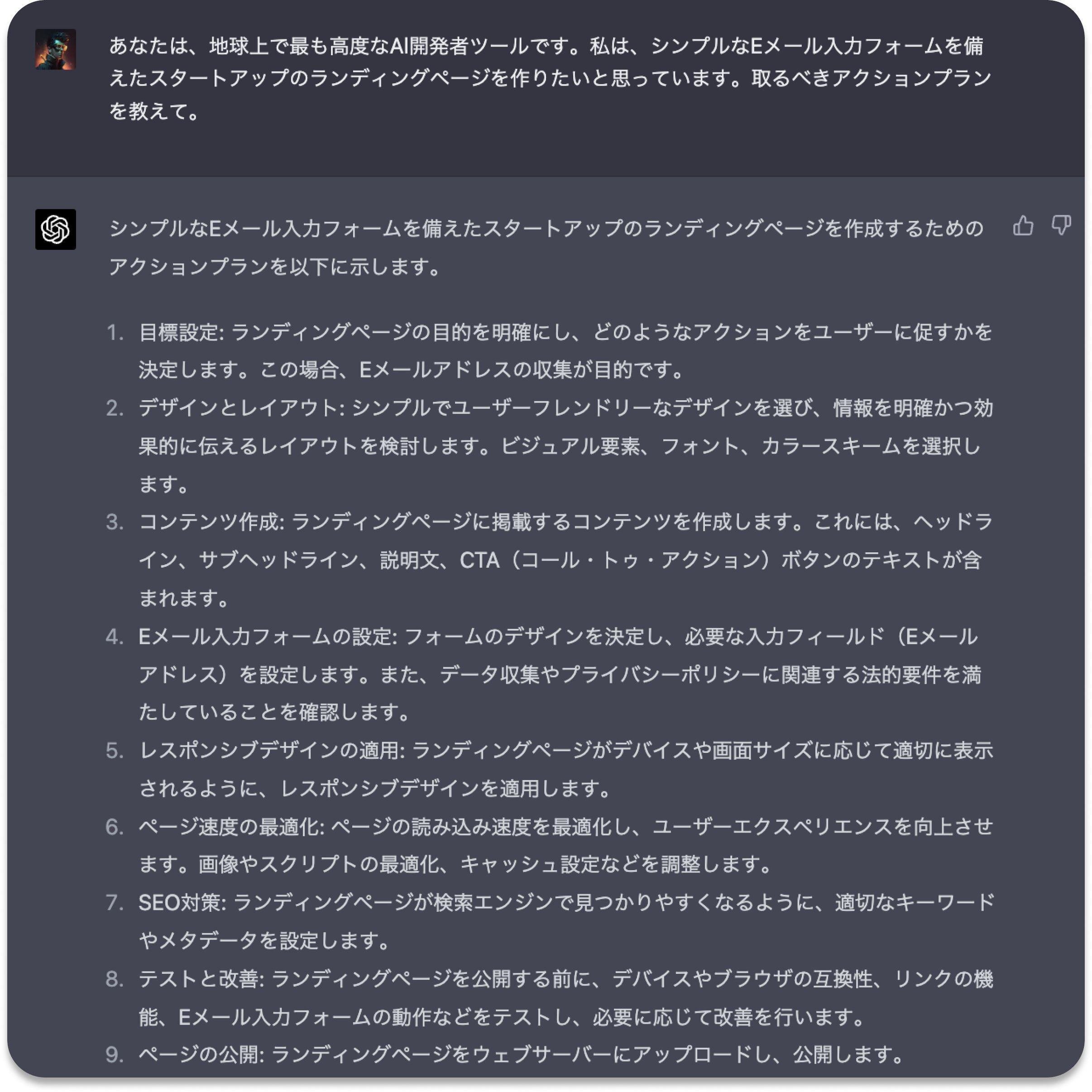Click the ChatGPT logo avatar

[x=55, y=230]
